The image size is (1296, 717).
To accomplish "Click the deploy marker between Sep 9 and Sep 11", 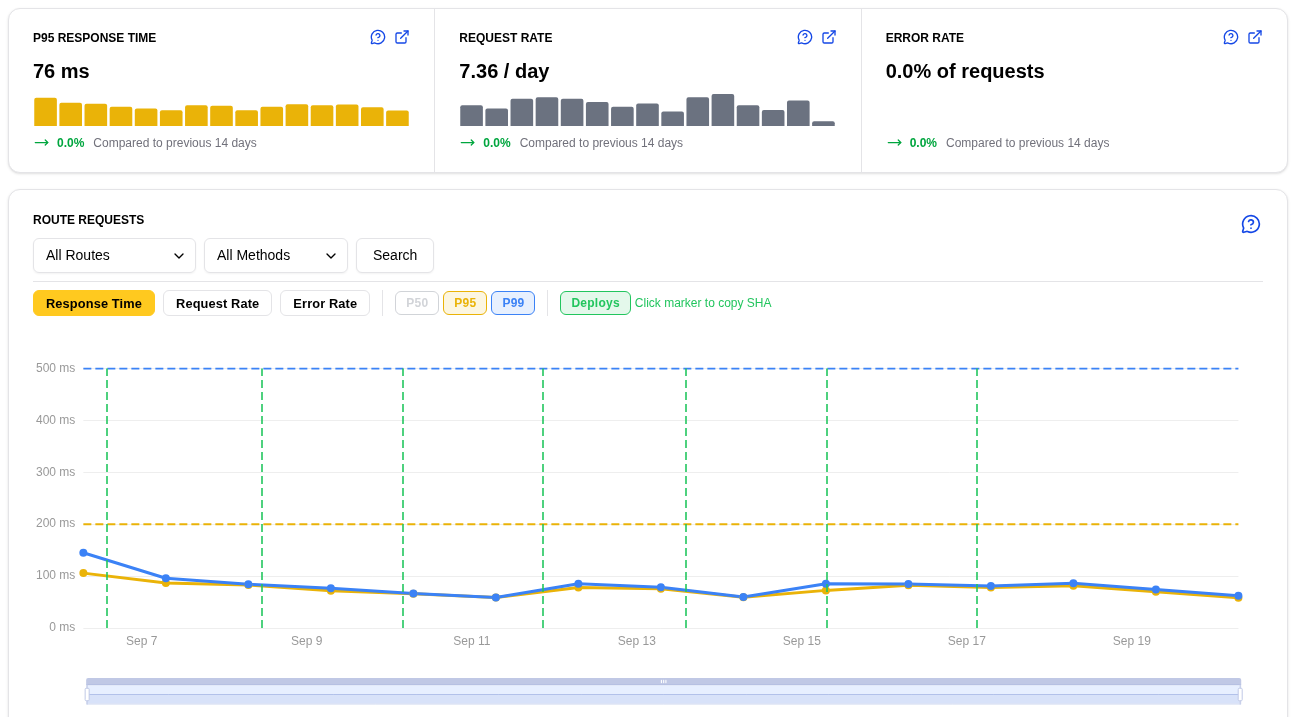I will click(403, 498).
